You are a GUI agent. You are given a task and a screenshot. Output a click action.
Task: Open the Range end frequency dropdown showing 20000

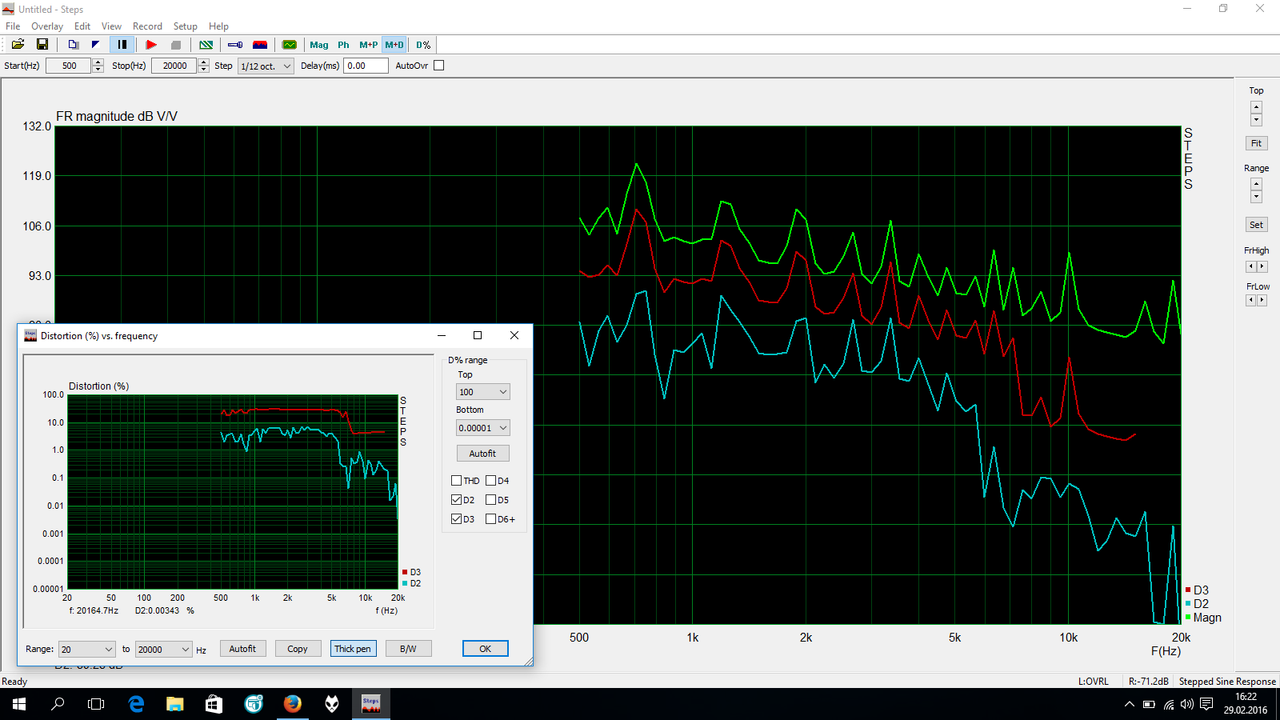(163, 649)
